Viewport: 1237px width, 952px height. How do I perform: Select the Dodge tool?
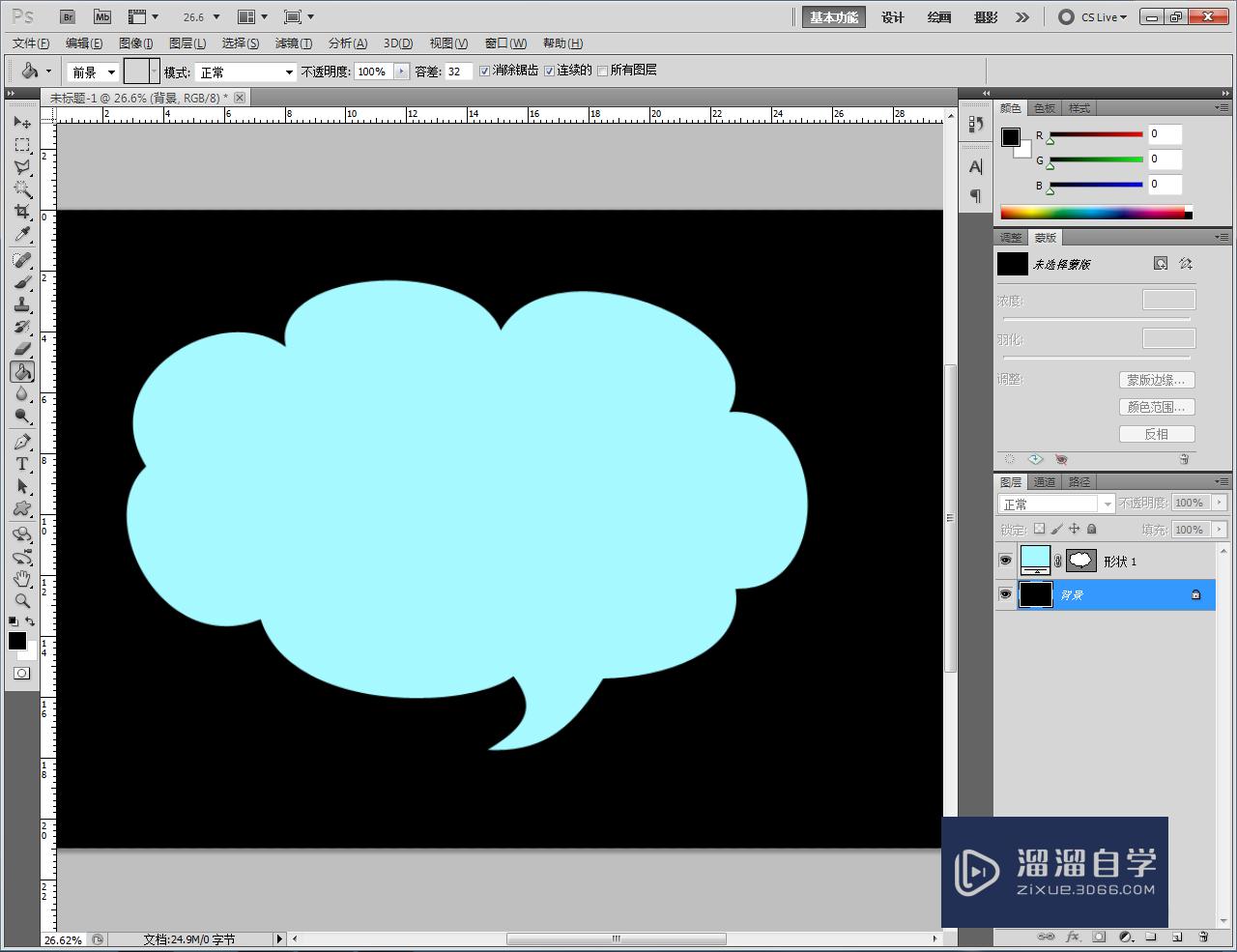pyautogui.click(x=22, y=417)
